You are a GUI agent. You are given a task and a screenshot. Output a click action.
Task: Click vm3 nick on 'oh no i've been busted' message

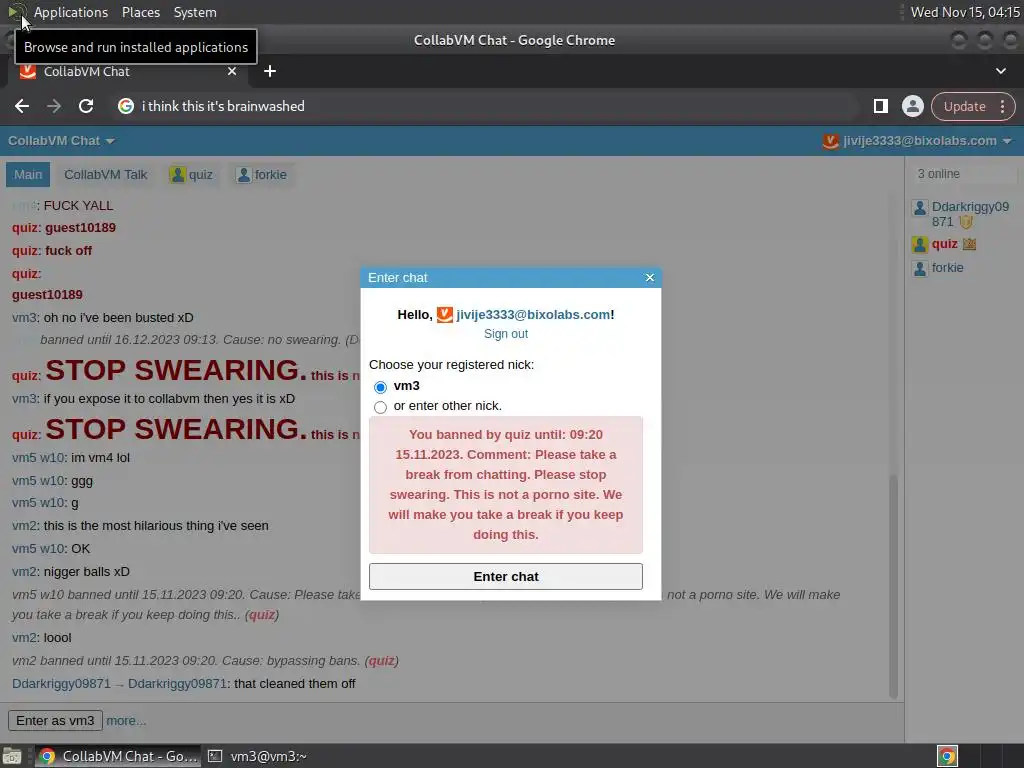[x=25, y=317]
